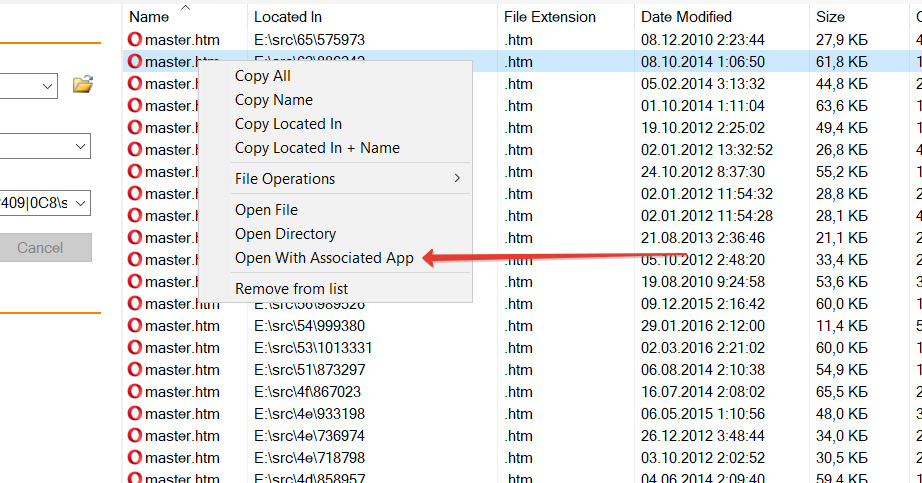922x483 pixels.
Task: Click Opera icon in row dated 24.10.2012
Action: point(135,171)
